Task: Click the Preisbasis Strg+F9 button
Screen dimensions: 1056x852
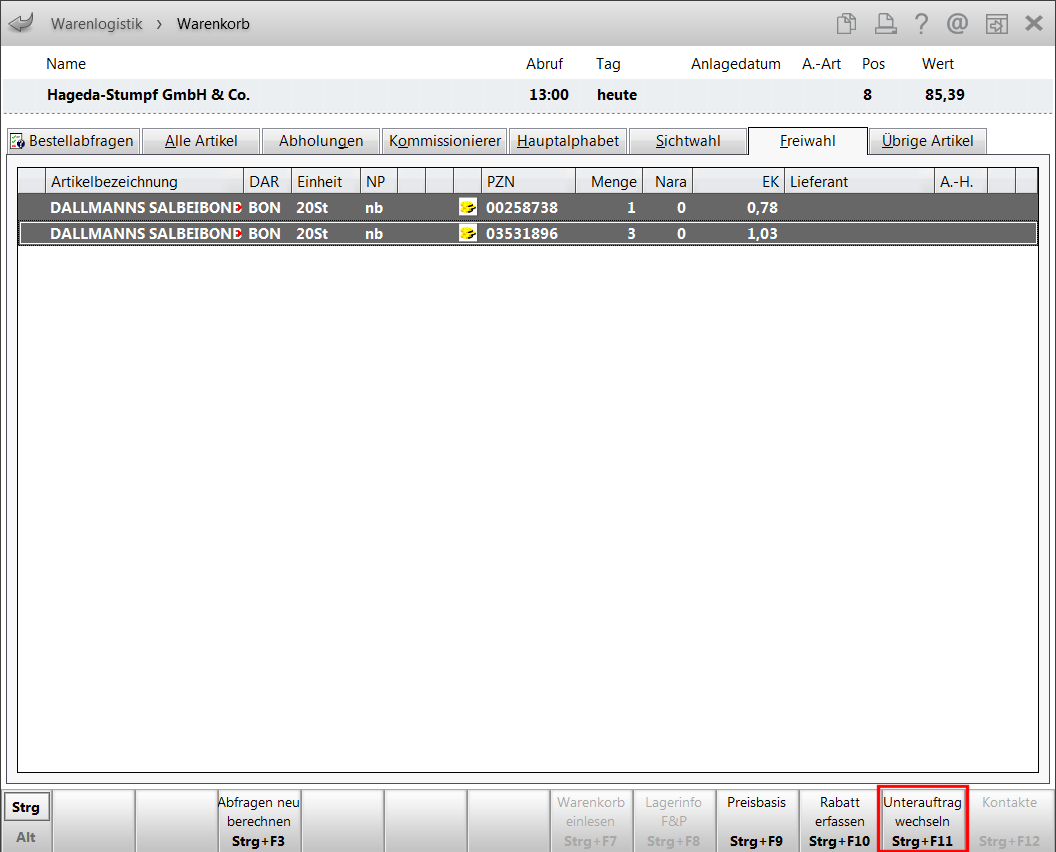Action: 756,821
